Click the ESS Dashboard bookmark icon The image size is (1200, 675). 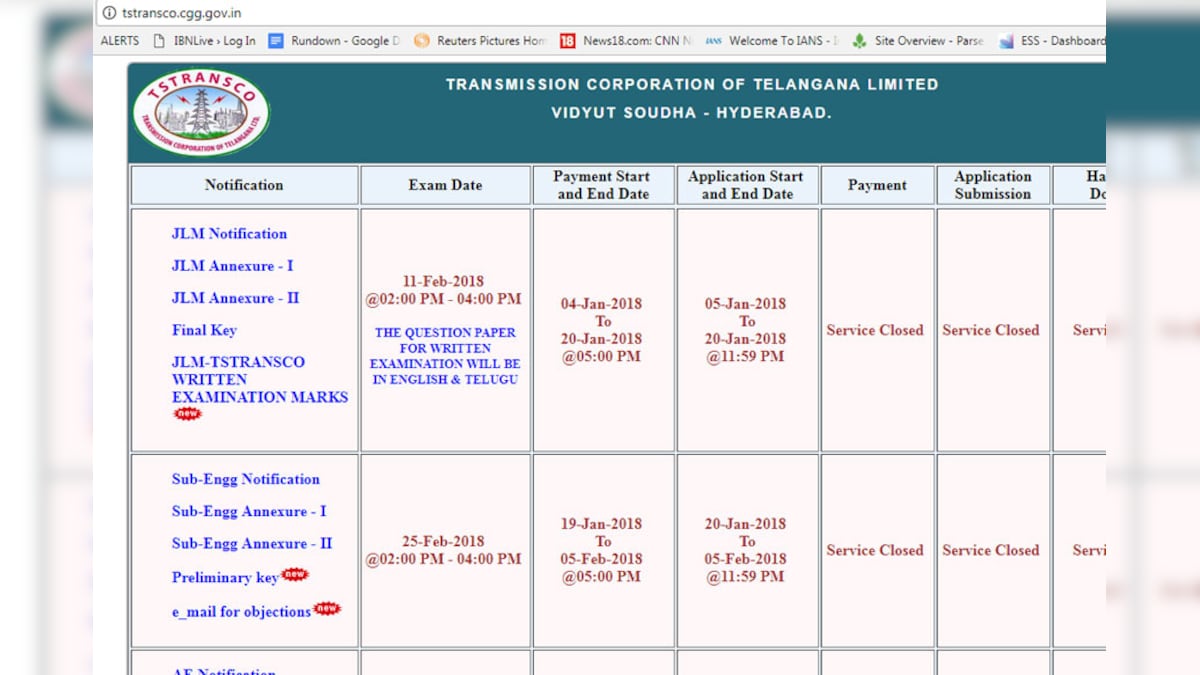pos(1006,41)
